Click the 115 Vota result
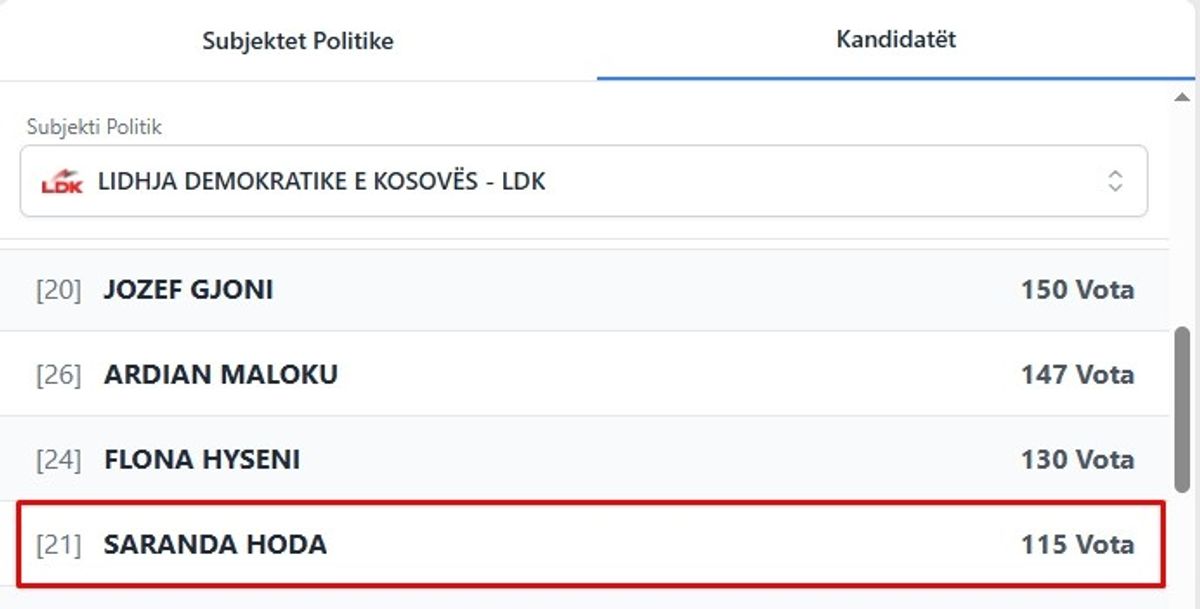1200x609 pixels. pyautogui.click(x=1077, y=545)
